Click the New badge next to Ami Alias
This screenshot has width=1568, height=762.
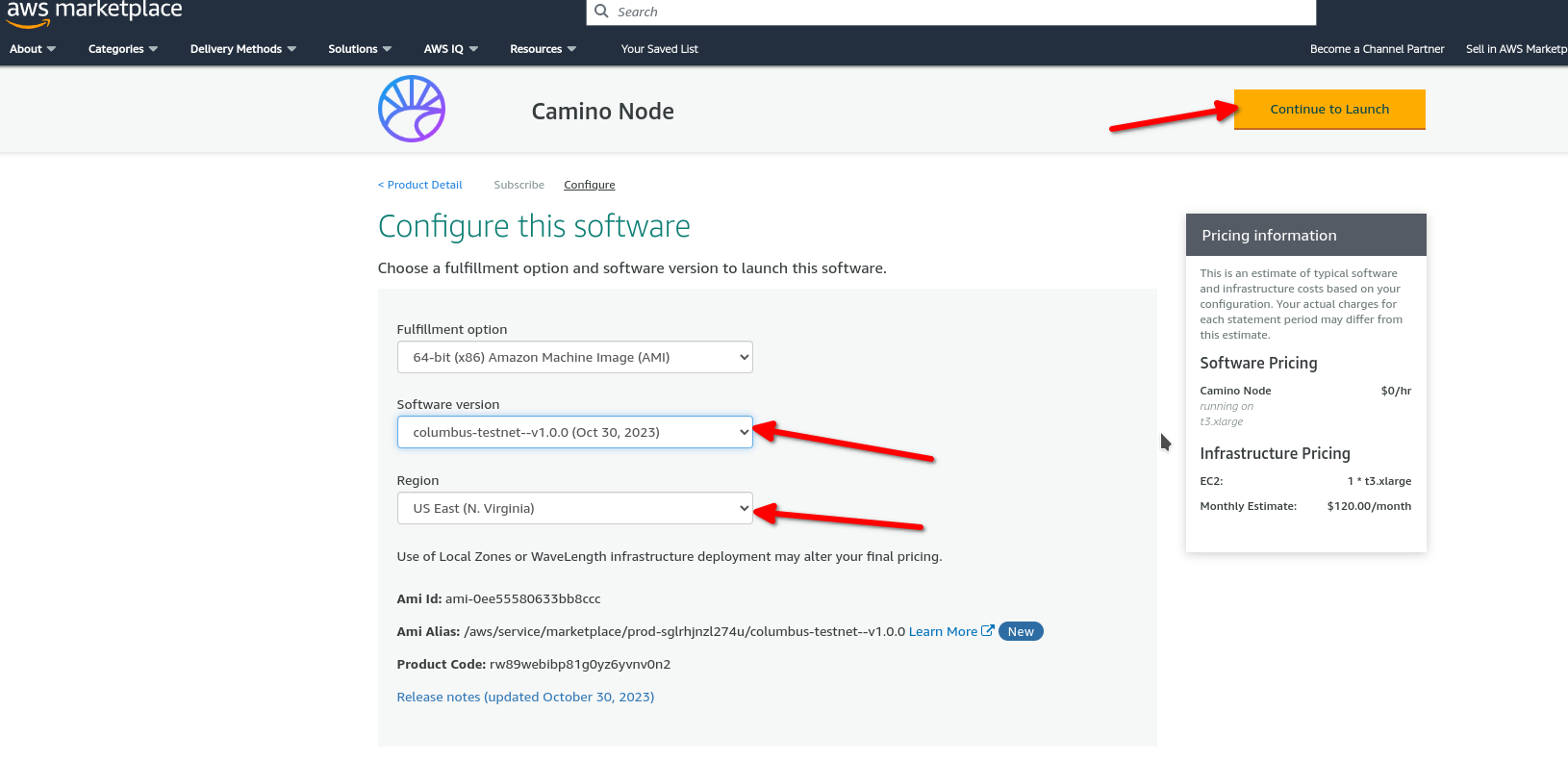[x=1021, y=631]
